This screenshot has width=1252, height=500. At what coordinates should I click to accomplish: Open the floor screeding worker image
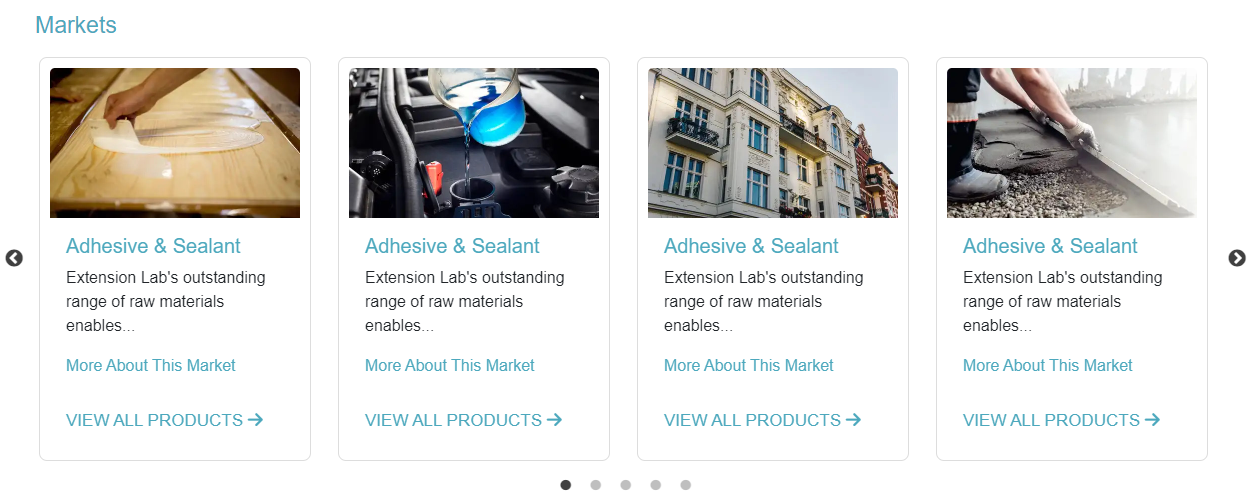tap(1072, 143)
